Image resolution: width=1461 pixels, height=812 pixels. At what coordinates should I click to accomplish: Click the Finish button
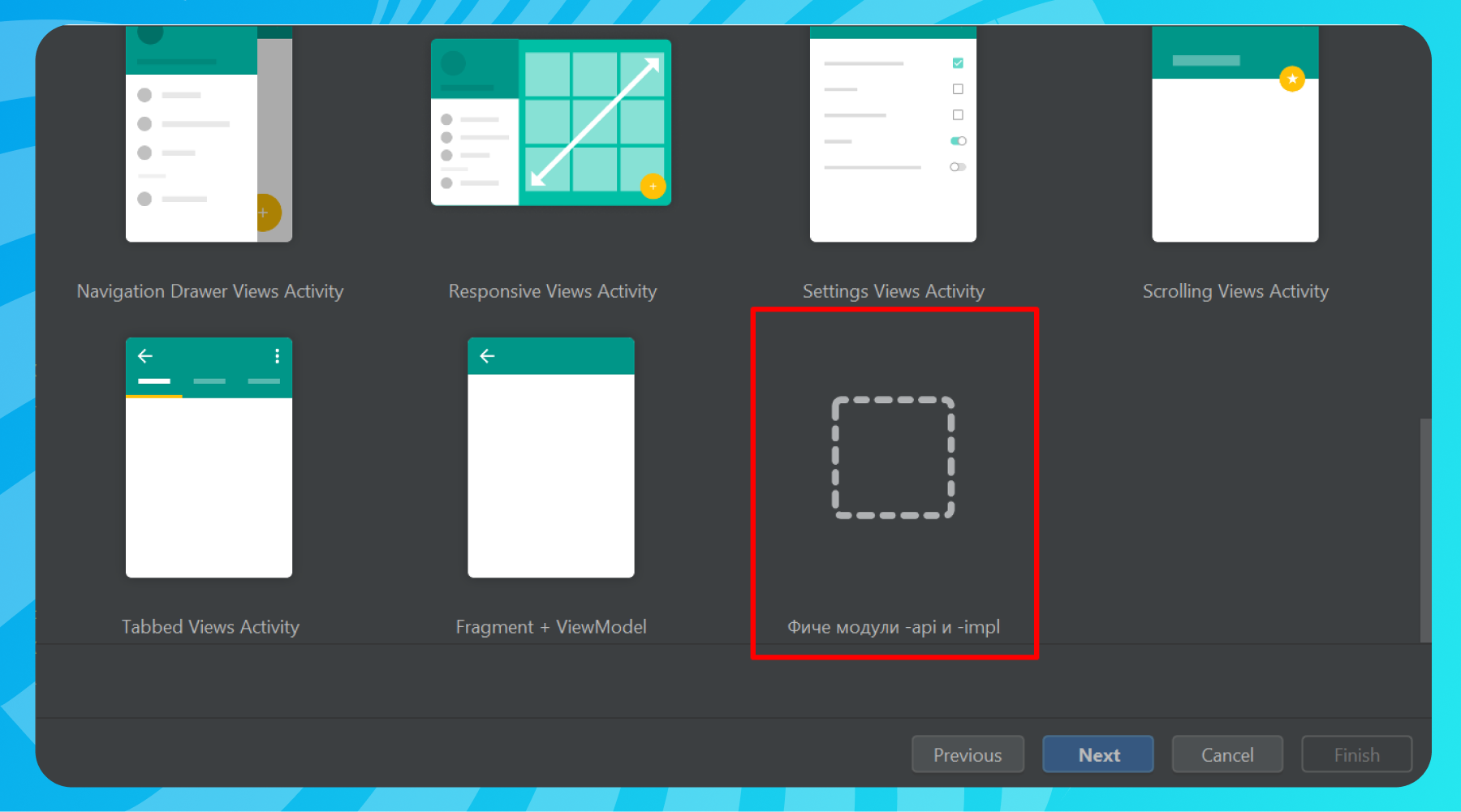pyautogui.click(x=1357, y=754)
